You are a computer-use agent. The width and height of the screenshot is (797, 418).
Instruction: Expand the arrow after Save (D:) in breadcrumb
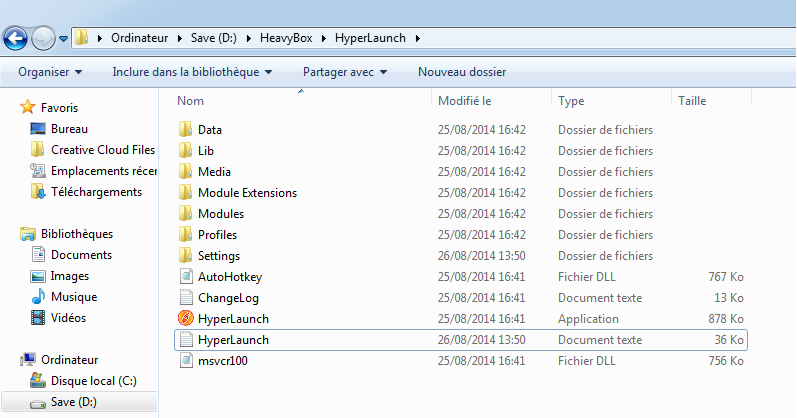point(249,39)
